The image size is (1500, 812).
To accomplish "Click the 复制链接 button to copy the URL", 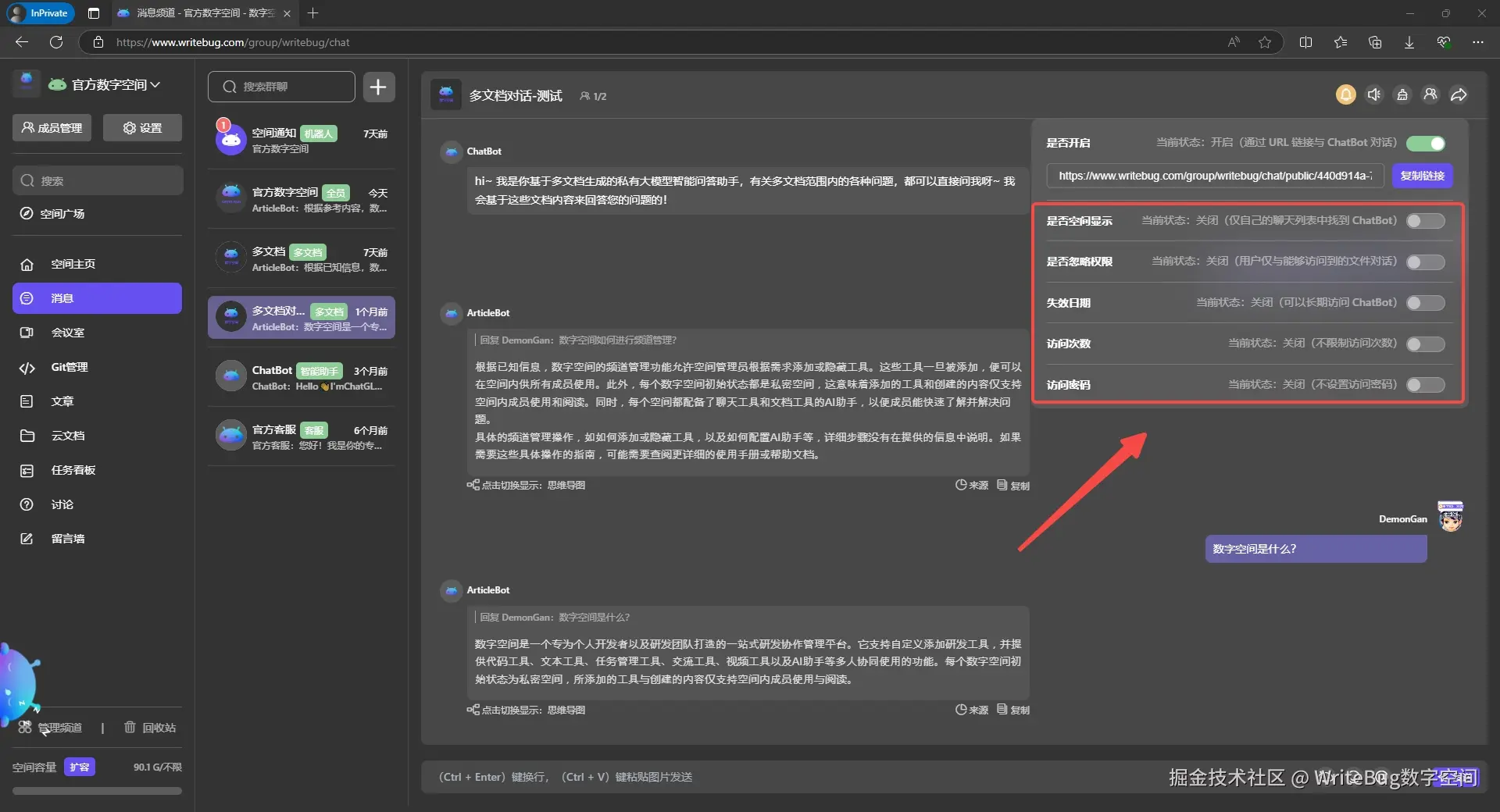I will tap(1422, 176).
